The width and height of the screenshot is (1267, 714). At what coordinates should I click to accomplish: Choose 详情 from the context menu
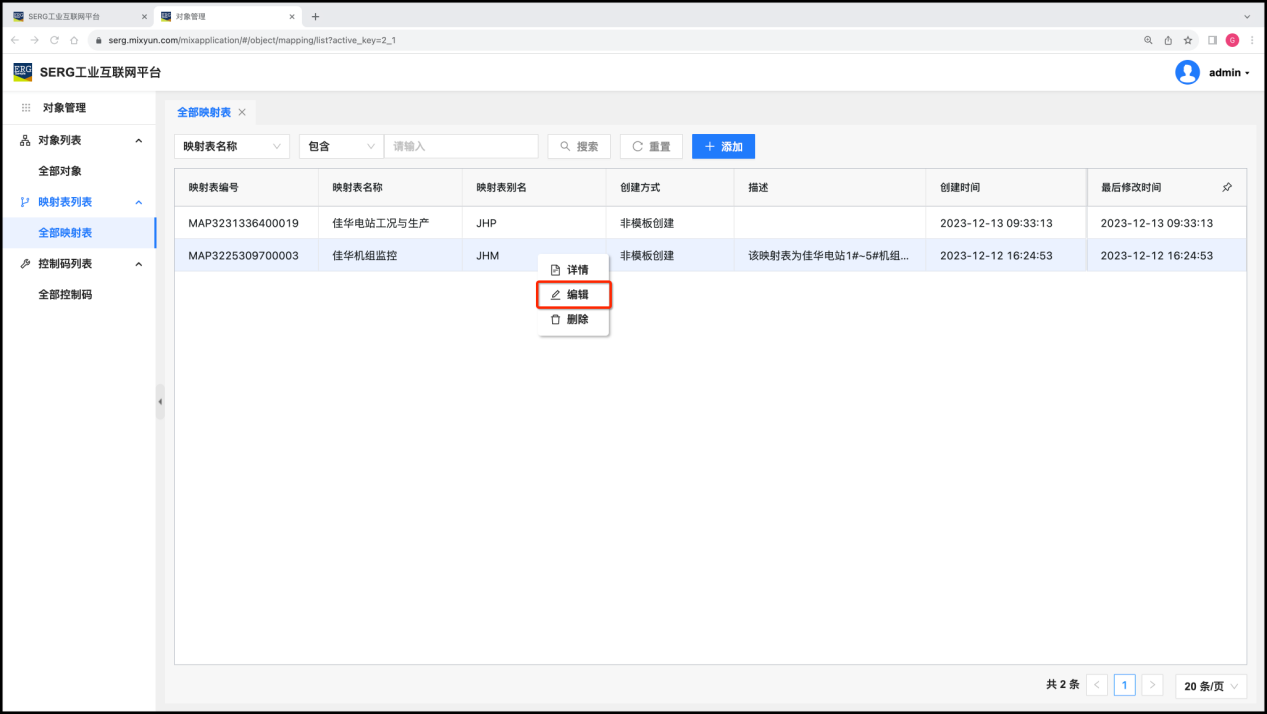[574, 270]
